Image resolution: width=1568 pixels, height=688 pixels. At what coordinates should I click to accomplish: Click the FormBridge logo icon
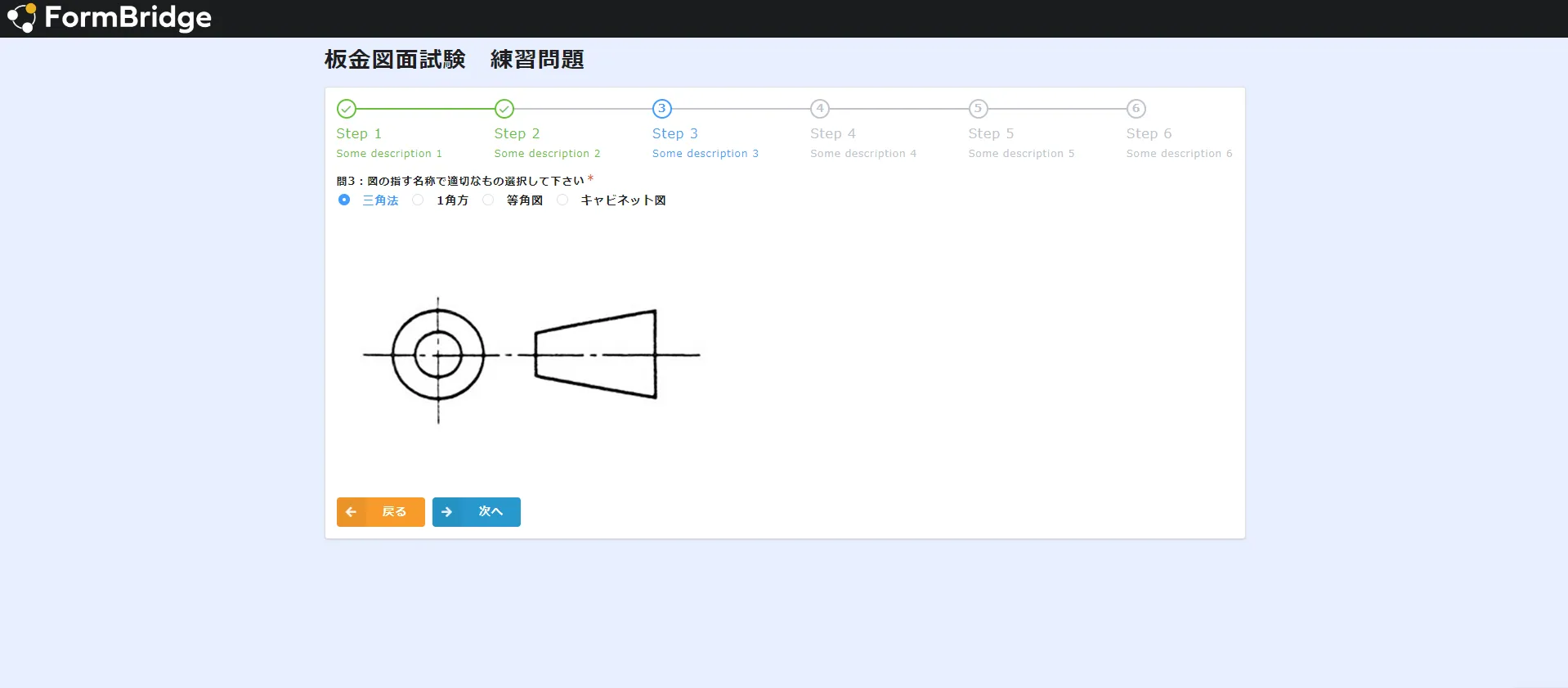click(21, 18)
